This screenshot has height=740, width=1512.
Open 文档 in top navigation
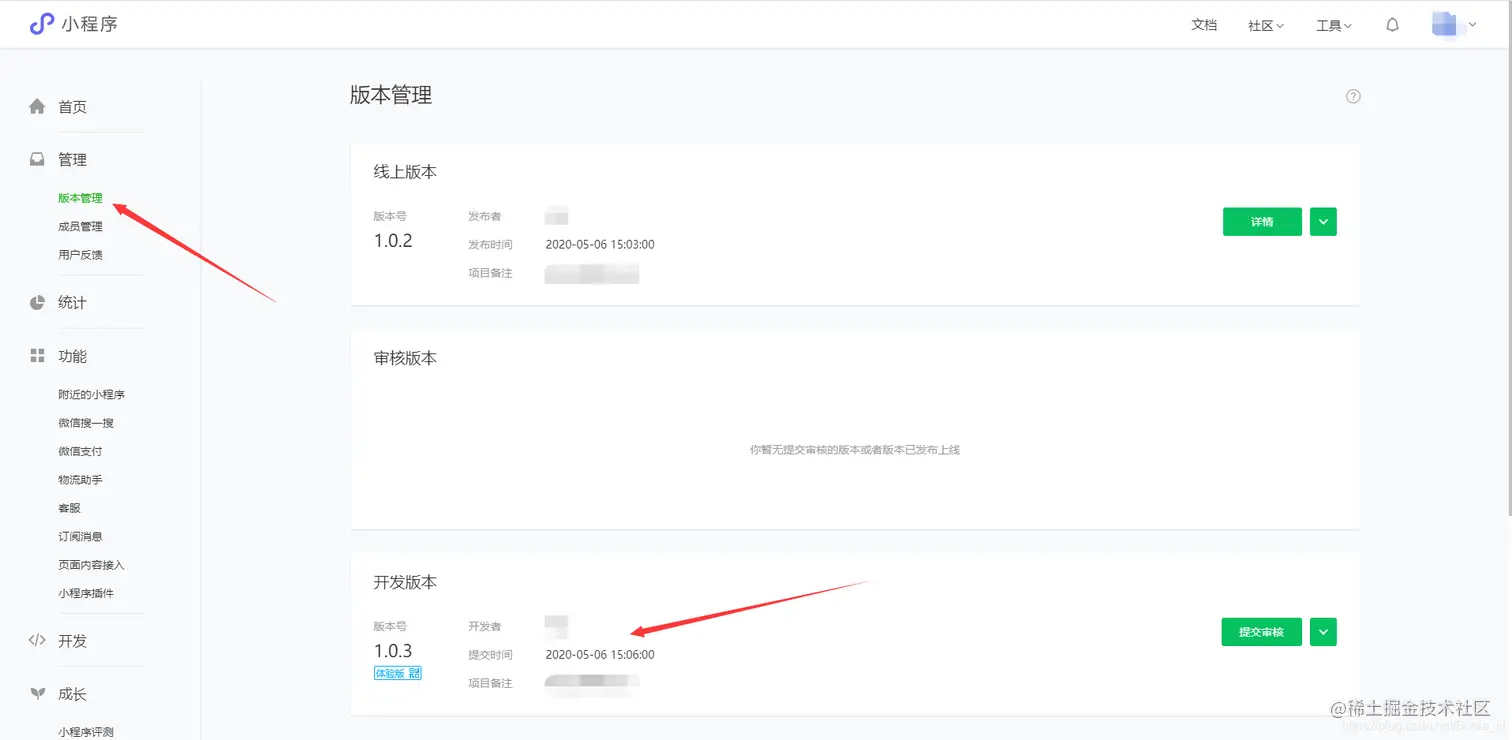click(x=1204, y=25)
